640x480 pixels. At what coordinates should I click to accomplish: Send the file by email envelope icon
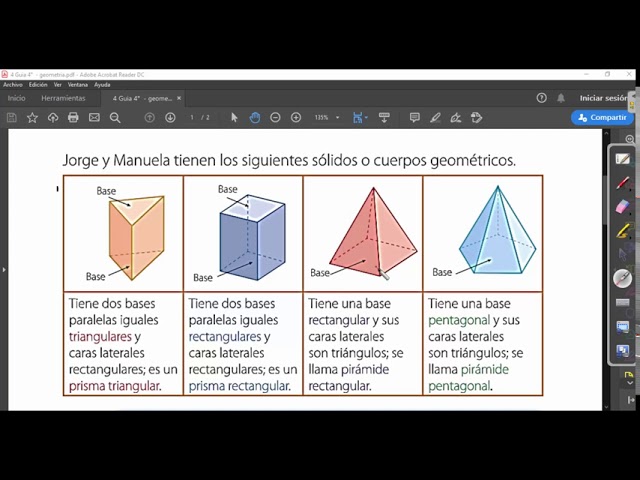click(x=94, y=118)
